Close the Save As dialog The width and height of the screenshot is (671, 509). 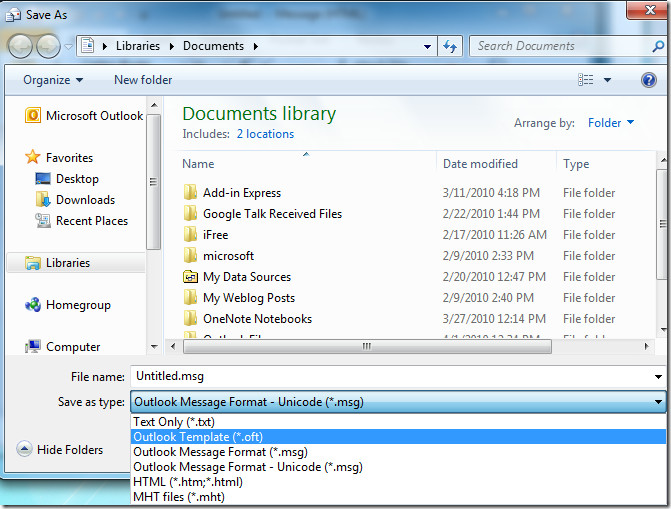(648, 10)
